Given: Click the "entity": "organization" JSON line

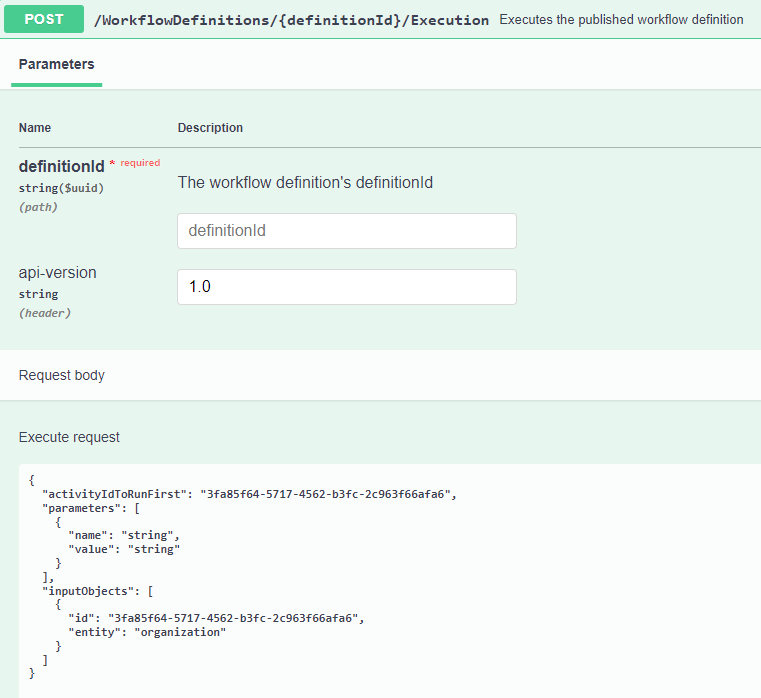Looking at the screenshot, I should click(147, 632).
